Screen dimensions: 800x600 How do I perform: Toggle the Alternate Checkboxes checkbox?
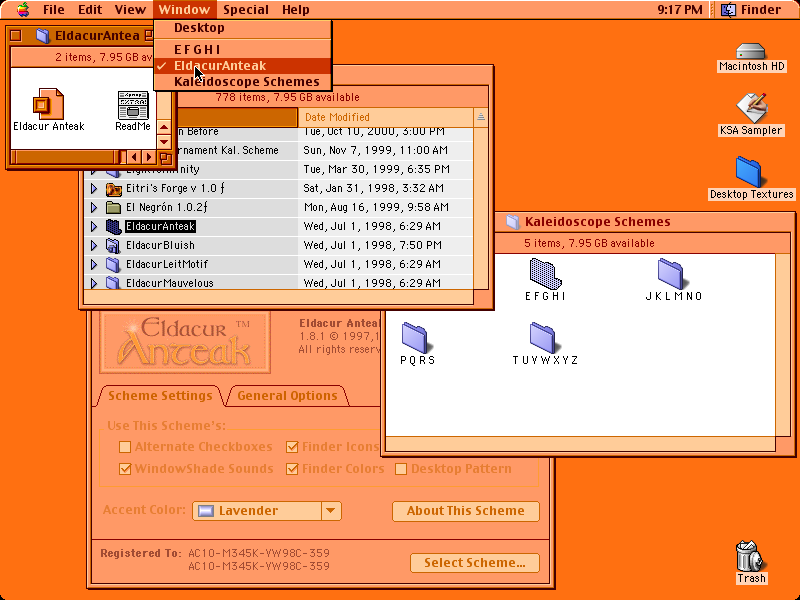coord(125,447)
